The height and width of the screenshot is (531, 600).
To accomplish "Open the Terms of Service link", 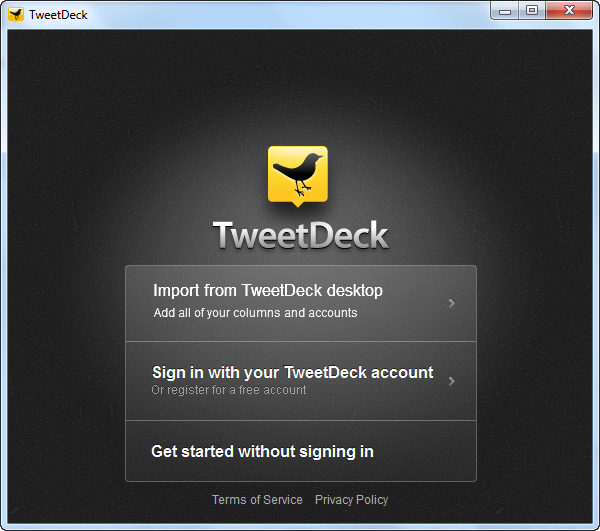I will pyautogui.click(x=257, y=500).
